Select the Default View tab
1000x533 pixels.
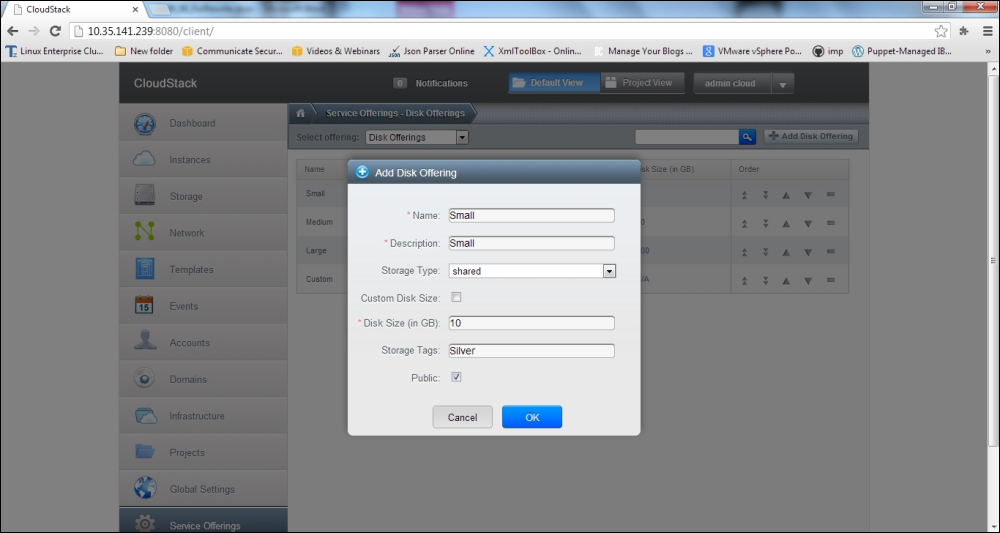[x=553, y=83]
